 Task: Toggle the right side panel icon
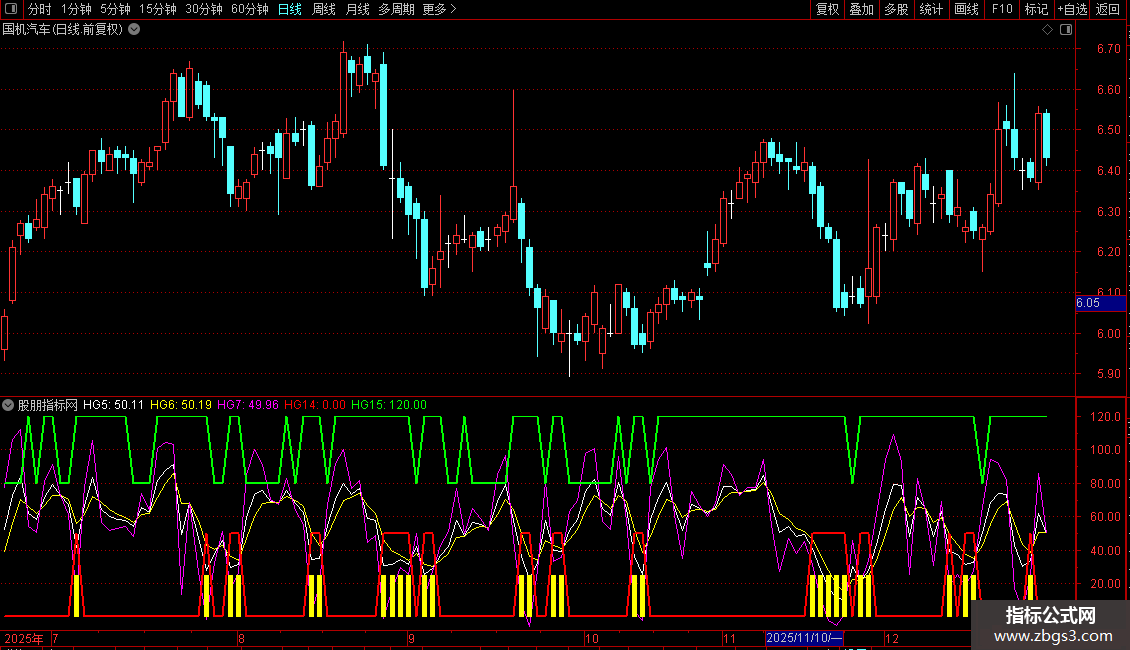click(x=1066, y=30)
